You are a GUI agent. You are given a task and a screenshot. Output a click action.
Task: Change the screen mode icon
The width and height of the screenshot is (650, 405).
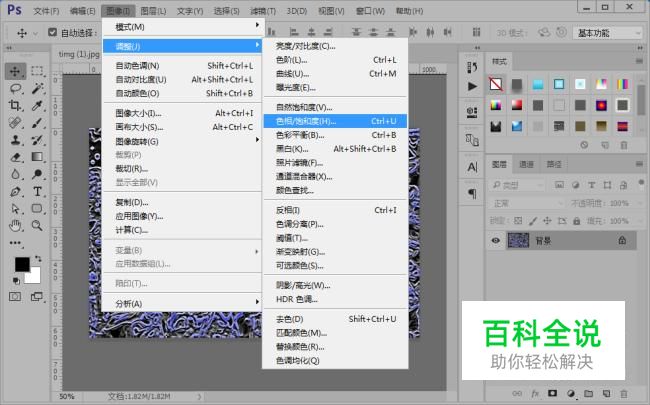click(x=37, y=297)
